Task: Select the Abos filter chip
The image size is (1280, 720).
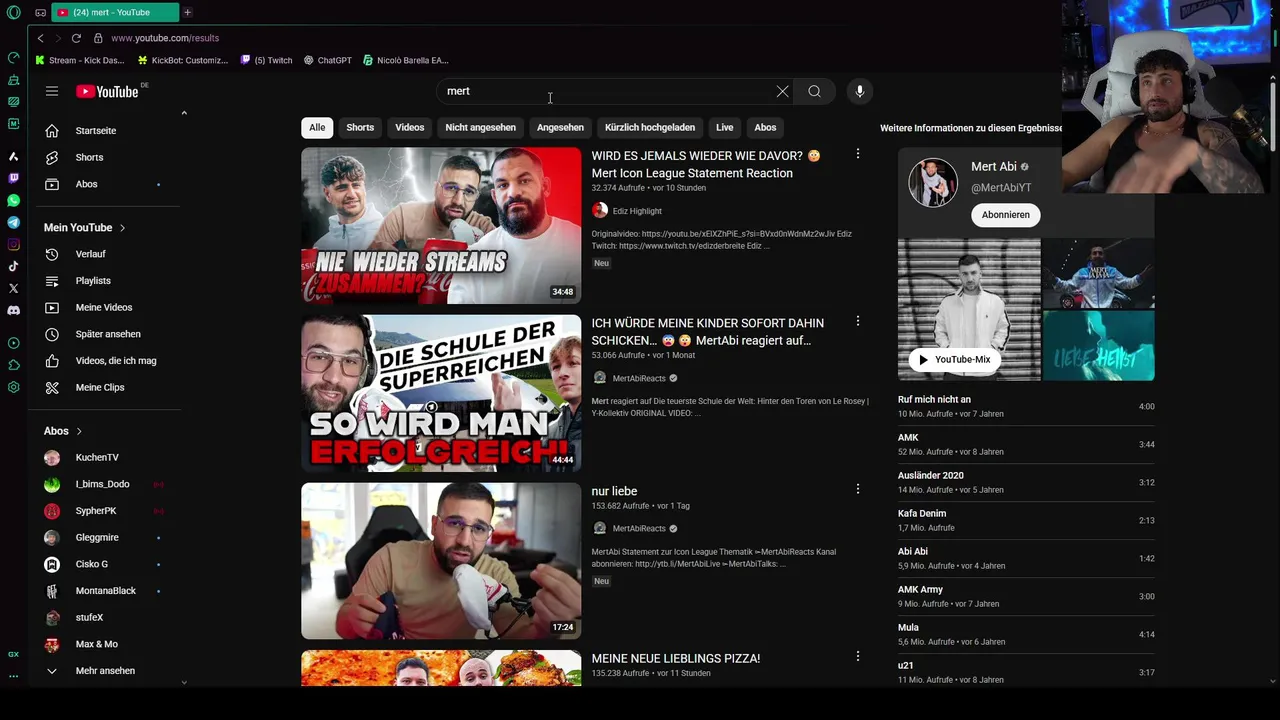Action: coord(765,128)
